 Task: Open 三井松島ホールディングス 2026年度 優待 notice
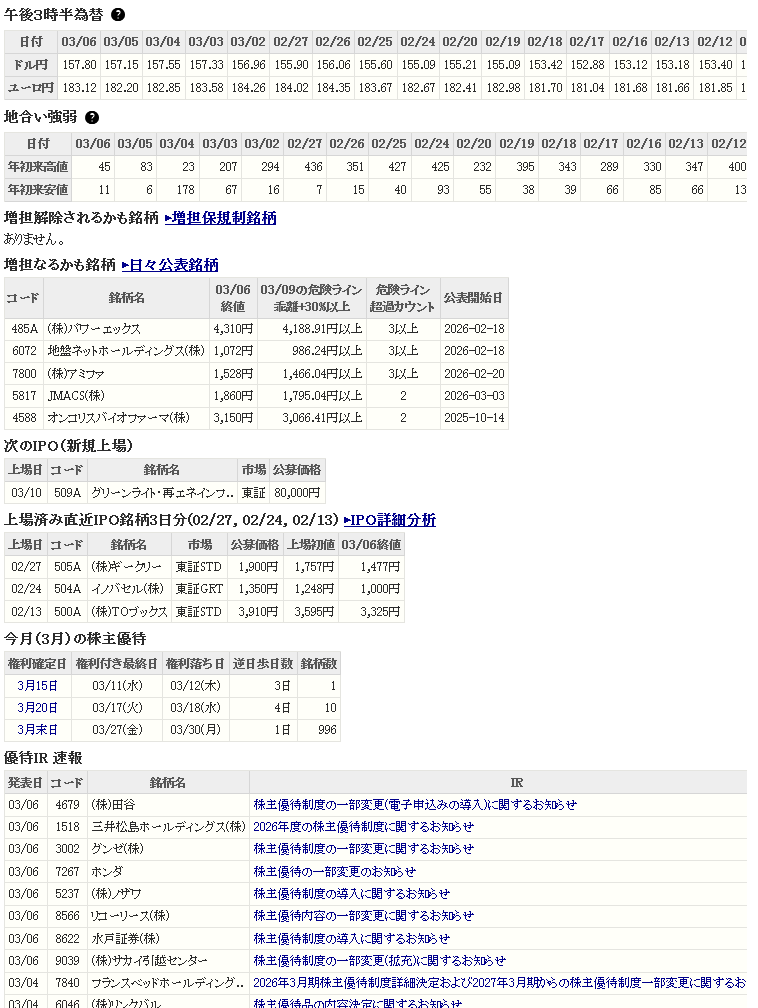tap(363, 827)
